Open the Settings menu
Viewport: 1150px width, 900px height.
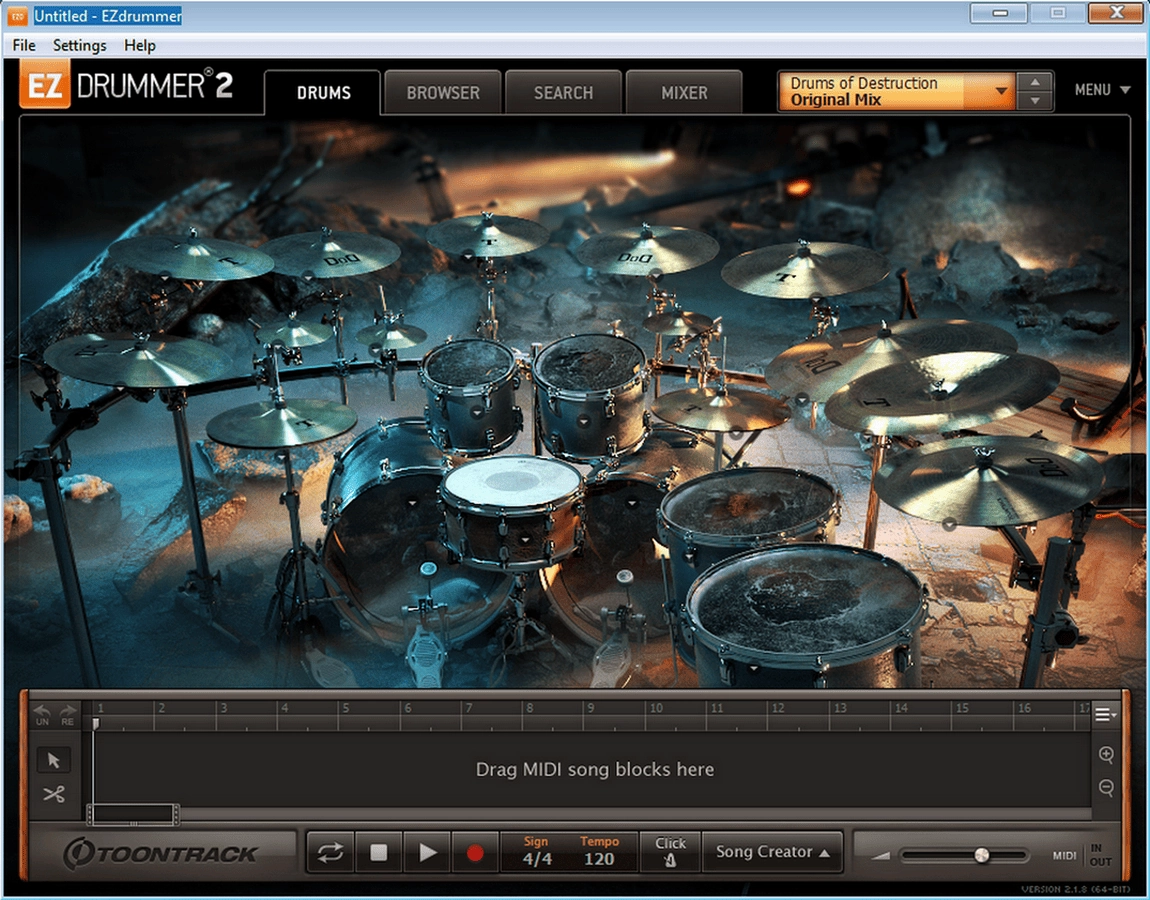pyautogui.click(x=79, y=45)
